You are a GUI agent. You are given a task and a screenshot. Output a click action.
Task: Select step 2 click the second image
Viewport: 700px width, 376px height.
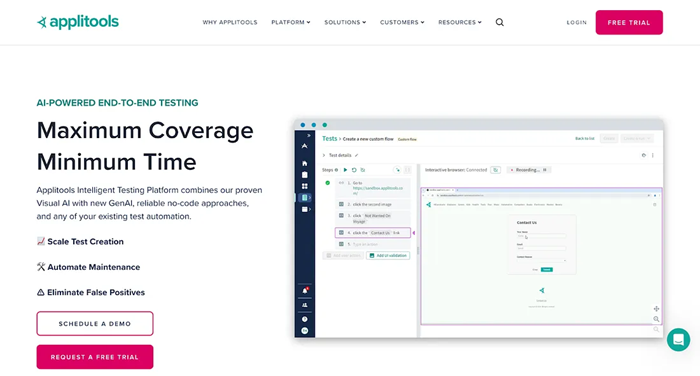click(x=373, y=204)
